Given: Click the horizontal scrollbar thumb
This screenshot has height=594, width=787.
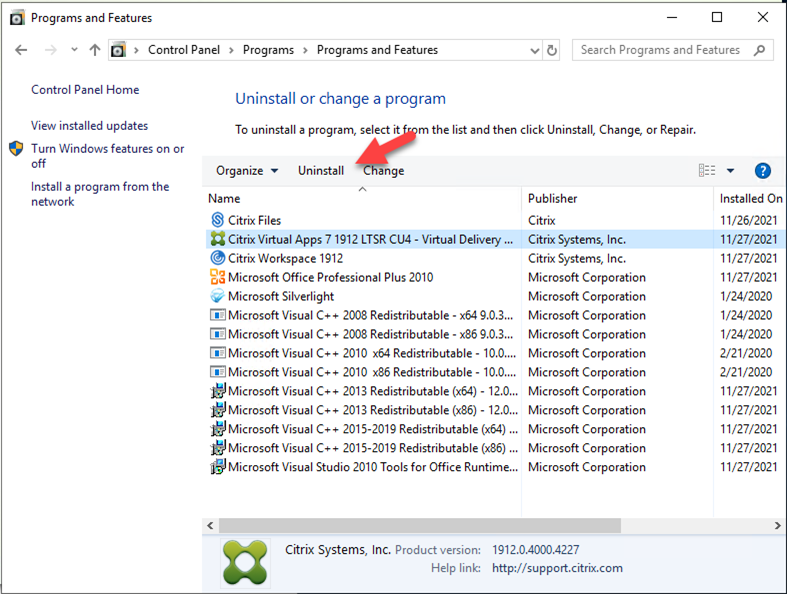Looking at the screenshot, I should (420, 525).
